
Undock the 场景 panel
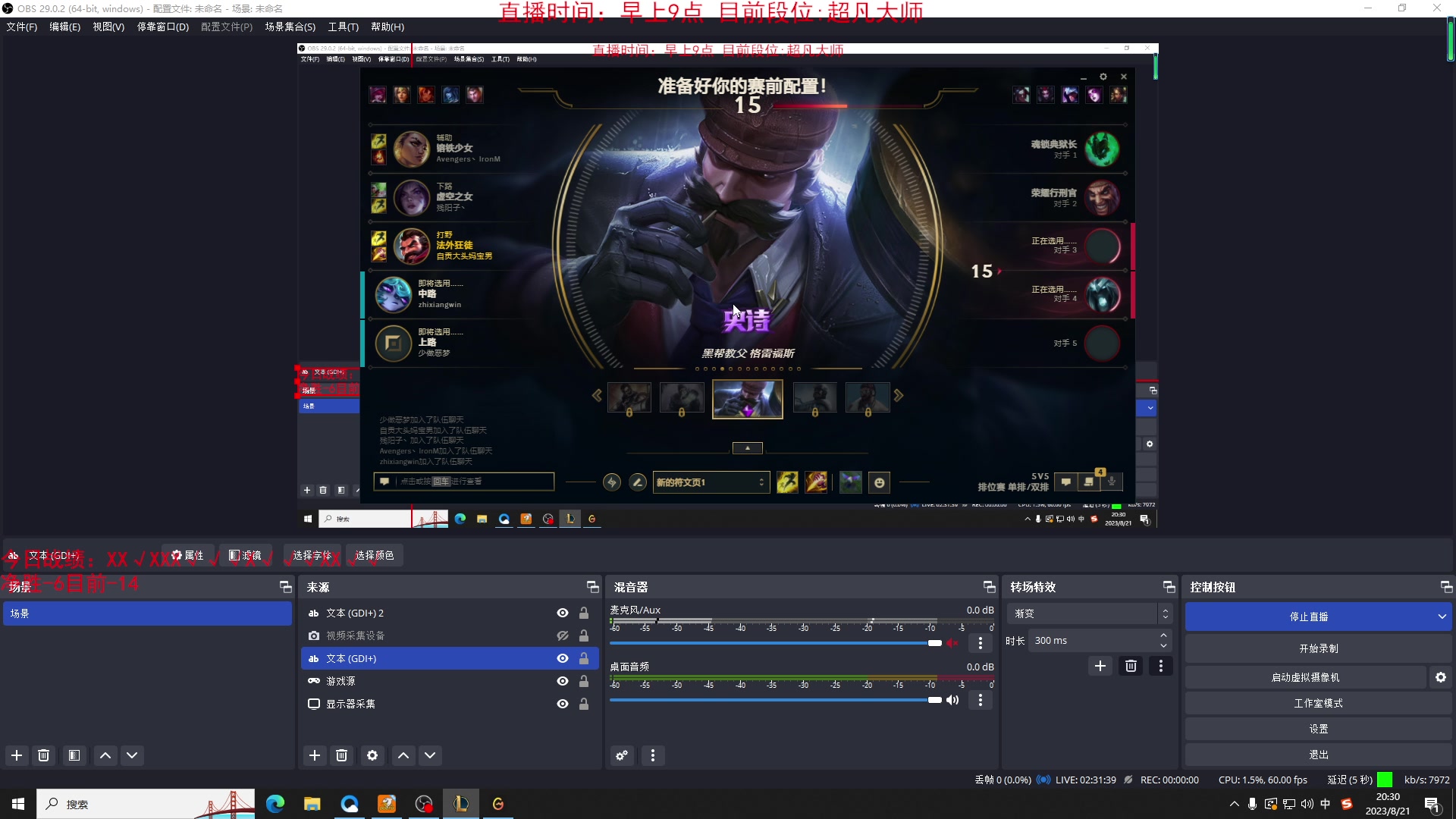coord(285,587)
